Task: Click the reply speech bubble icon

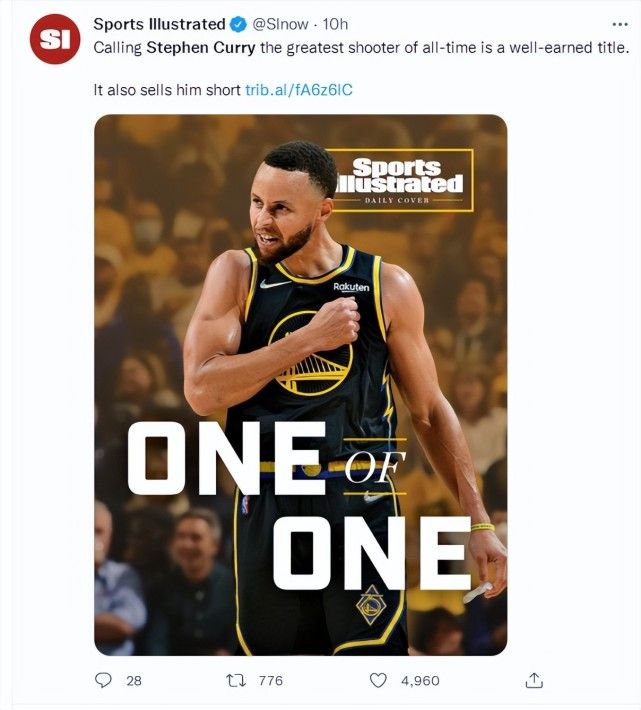Action: pos(103,680)
